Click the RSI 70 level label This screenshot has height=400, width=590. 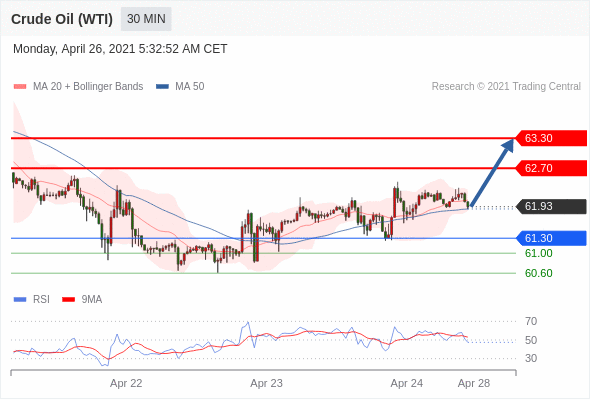(x=531, y=321)
